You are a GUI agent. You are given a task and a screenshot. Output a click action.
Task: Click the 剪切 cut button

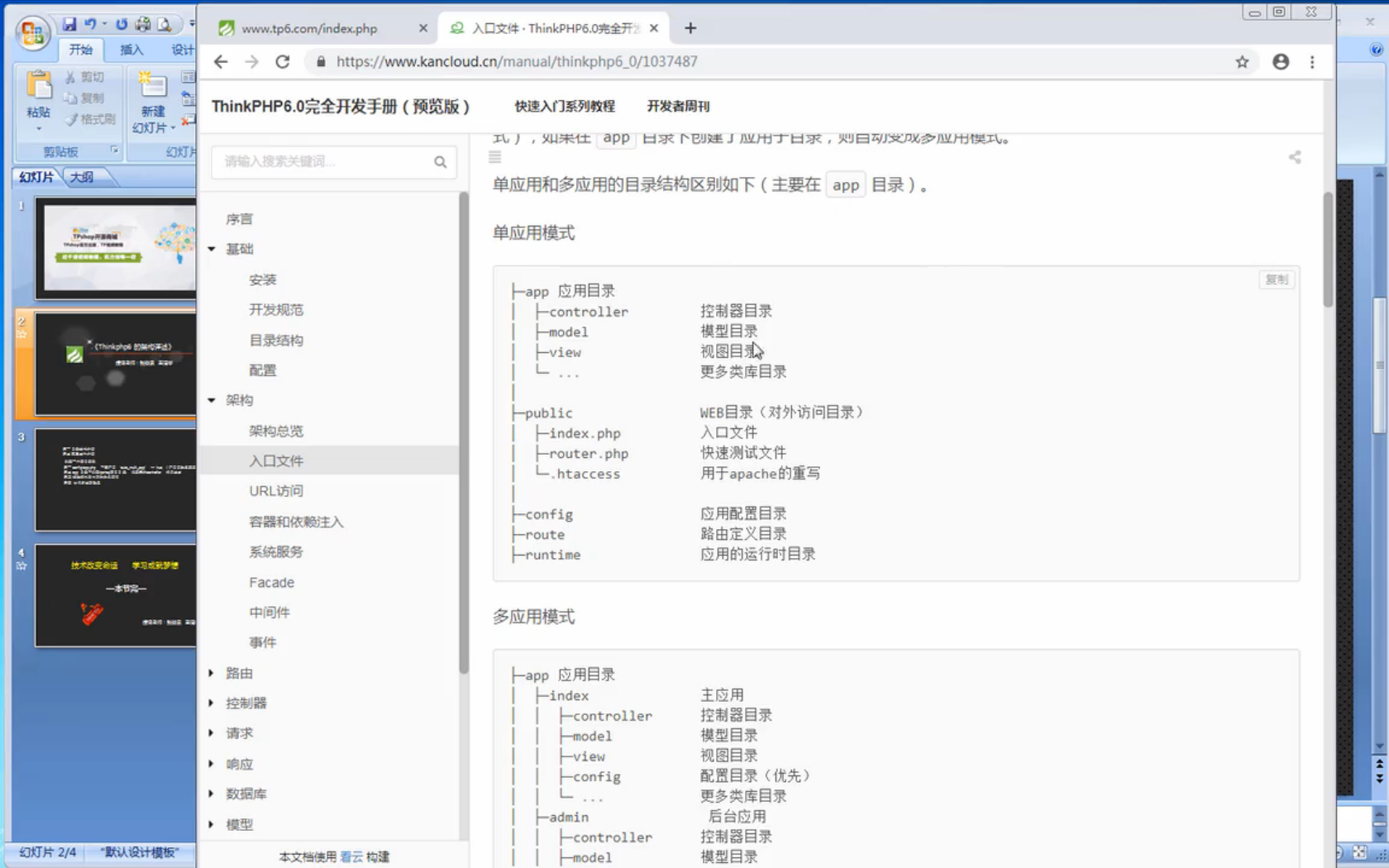pyautogui.click(x=84, y=77)
